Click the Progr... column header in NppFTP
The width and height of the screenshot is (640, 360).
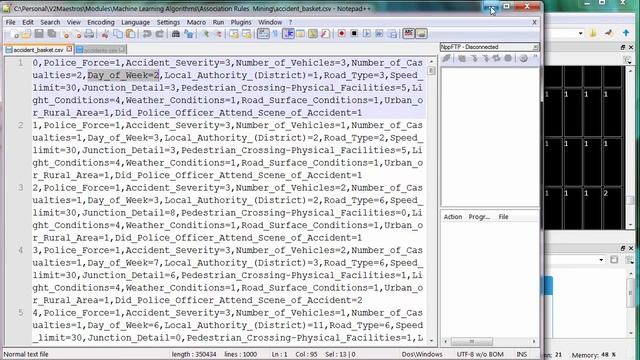point(479,217)
